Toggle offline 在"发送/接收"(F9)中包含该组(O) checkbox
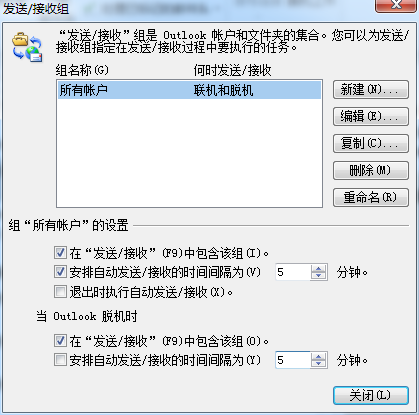 (x=60, y=341)
